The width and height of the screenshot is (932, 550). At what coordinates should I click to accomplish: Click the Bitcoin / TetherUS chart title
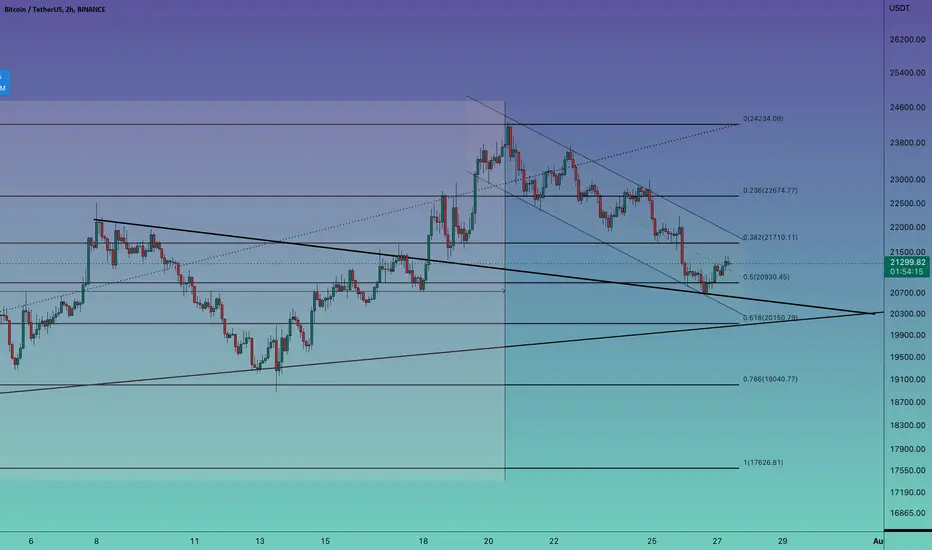(55, 10)
